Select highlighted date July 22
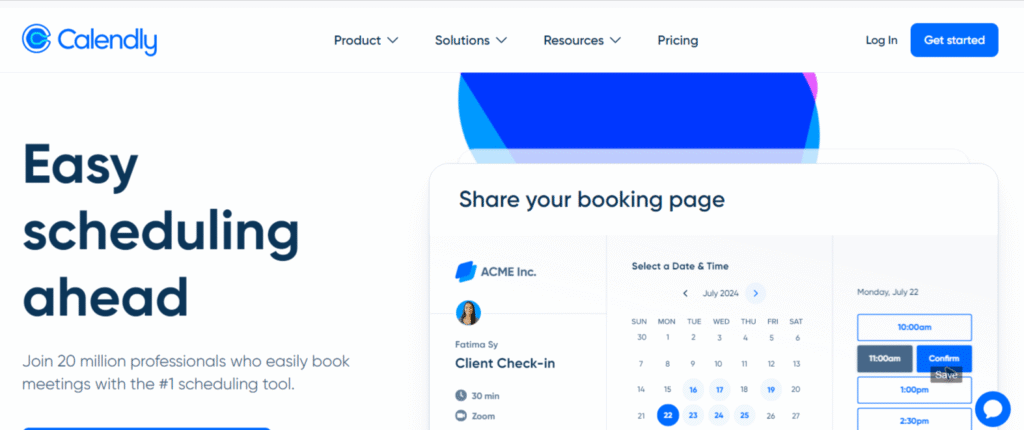Viewport: 1024px width, 430px height. click(667, 415)
